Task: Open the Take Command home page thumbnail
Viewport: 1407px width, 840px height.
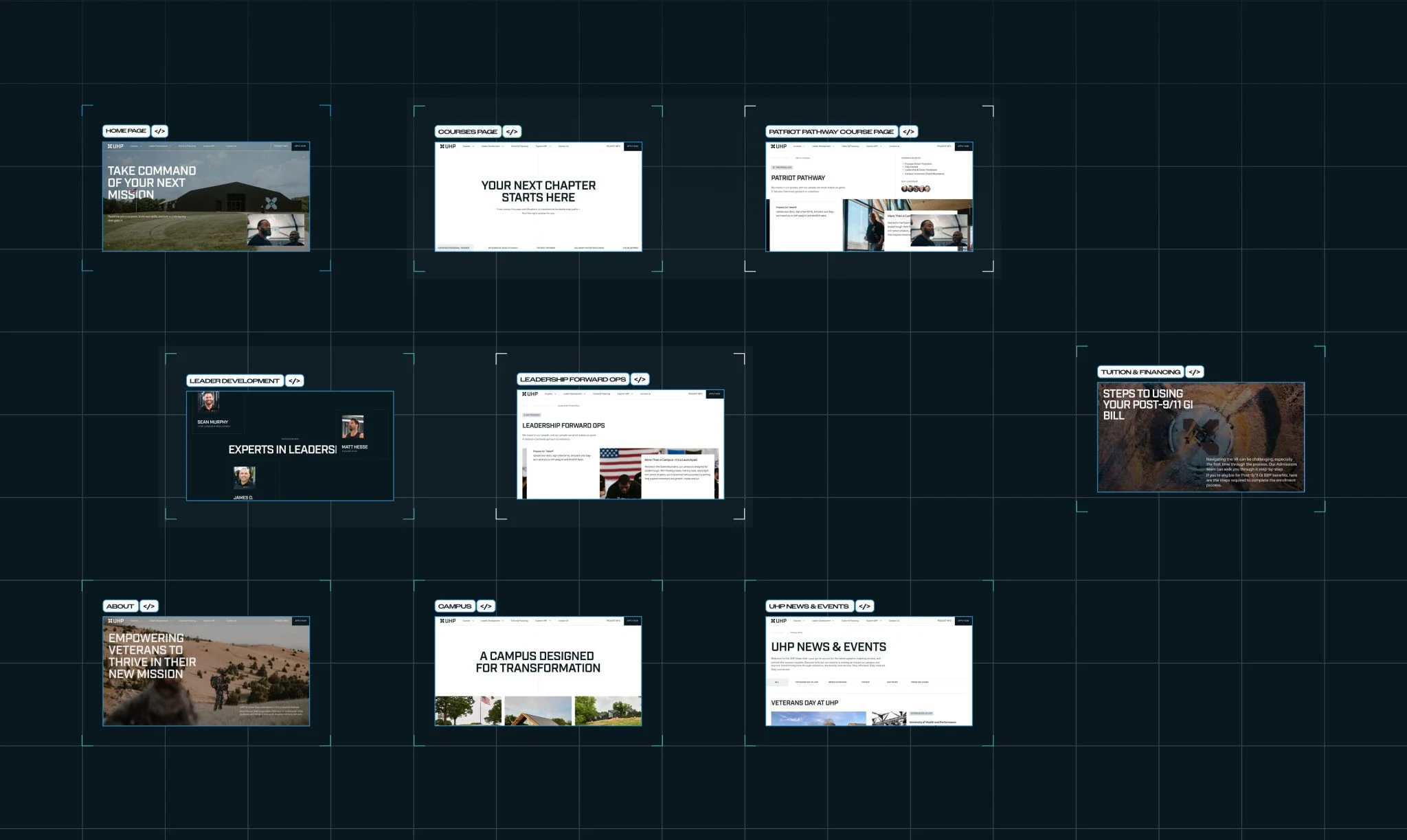Action: pos(206,197)
